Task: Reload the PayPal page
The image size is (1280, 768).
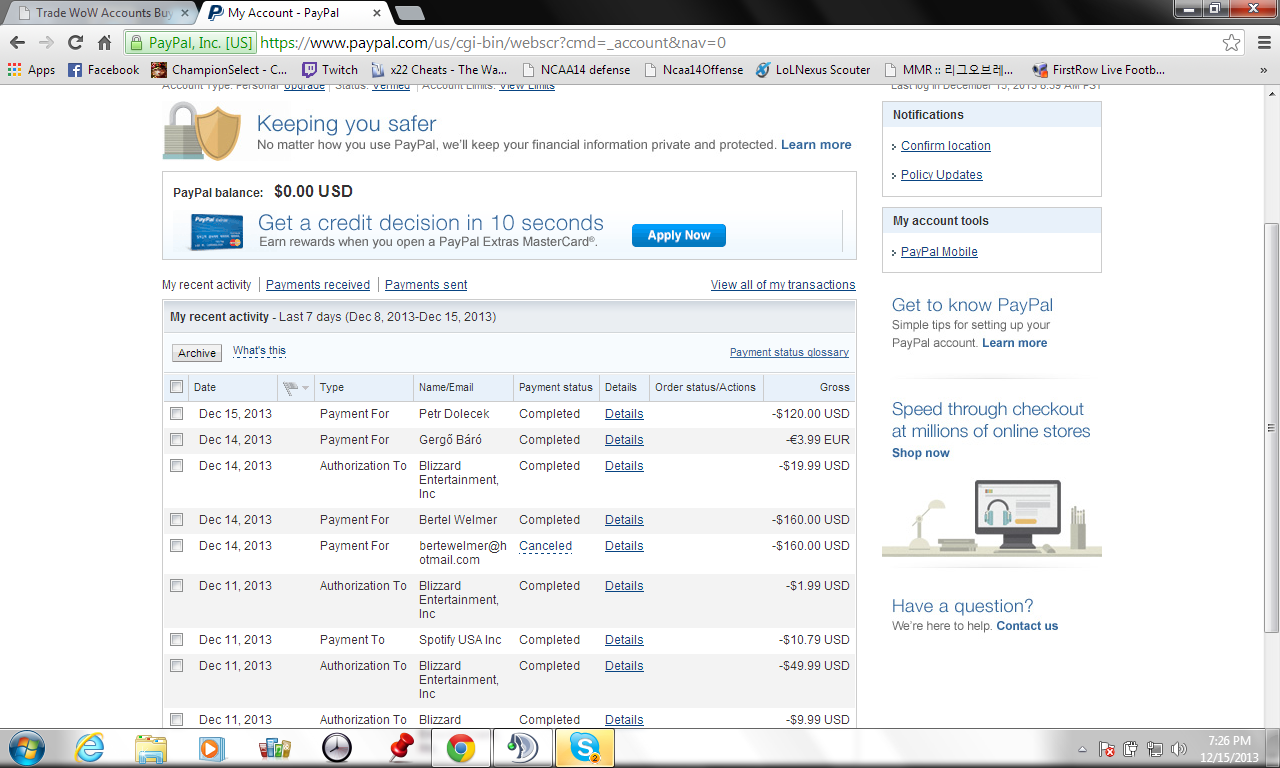Action: (x=75, y=43)
